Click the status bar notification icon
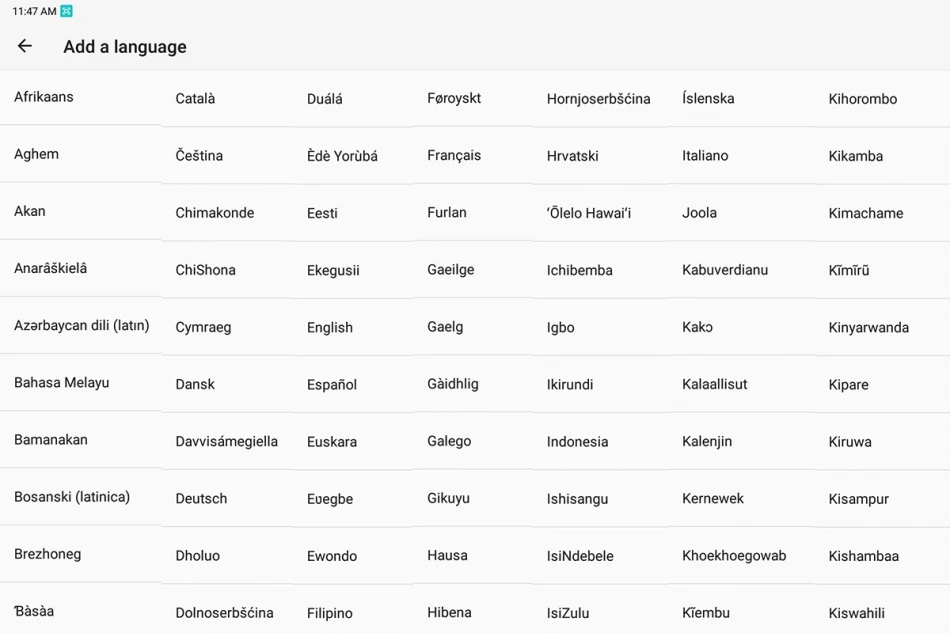Viewport: 950px width, 633px height. pyautogui.click(x=67, y=11)
